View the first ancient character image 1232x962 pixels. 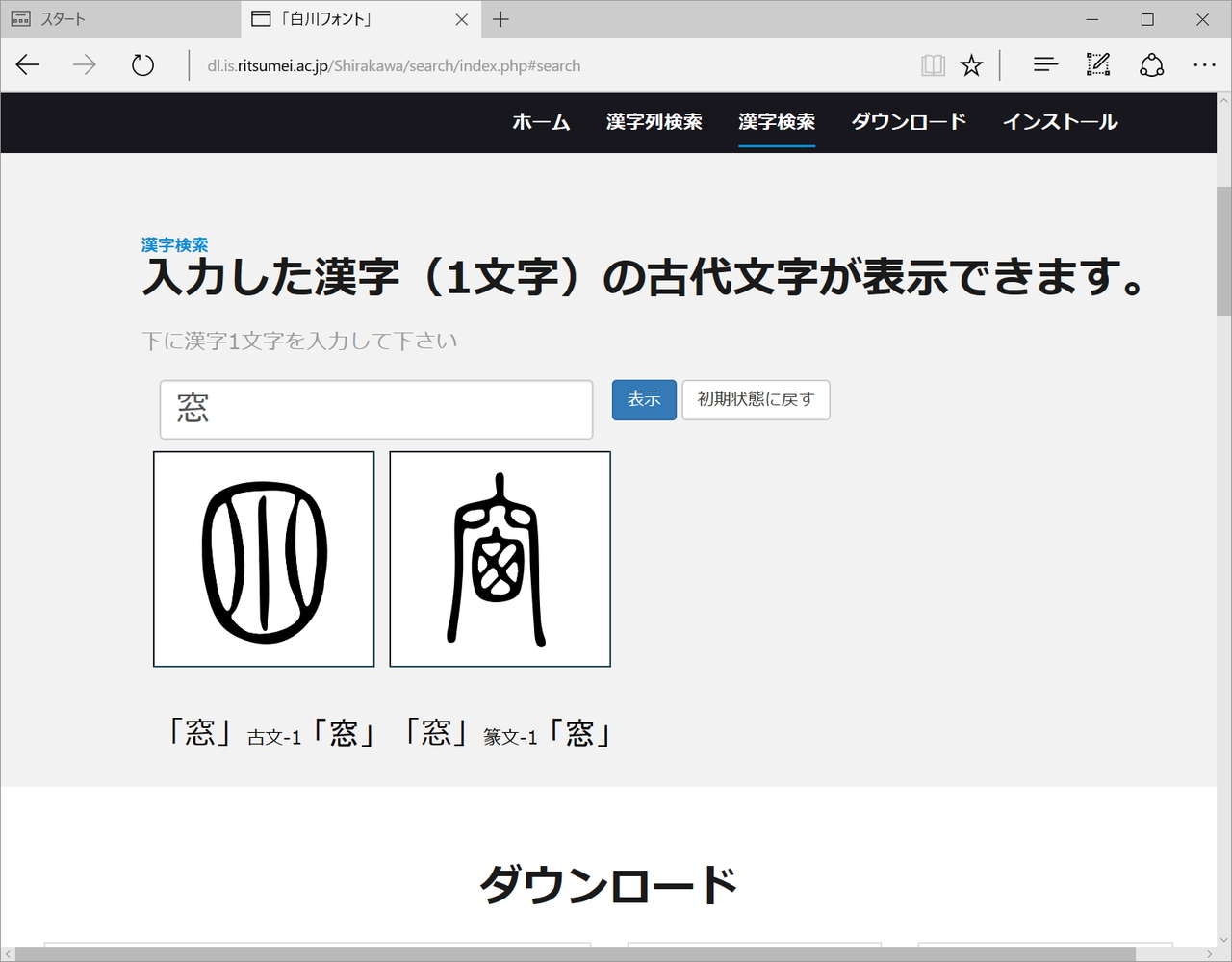pos(264,559)
